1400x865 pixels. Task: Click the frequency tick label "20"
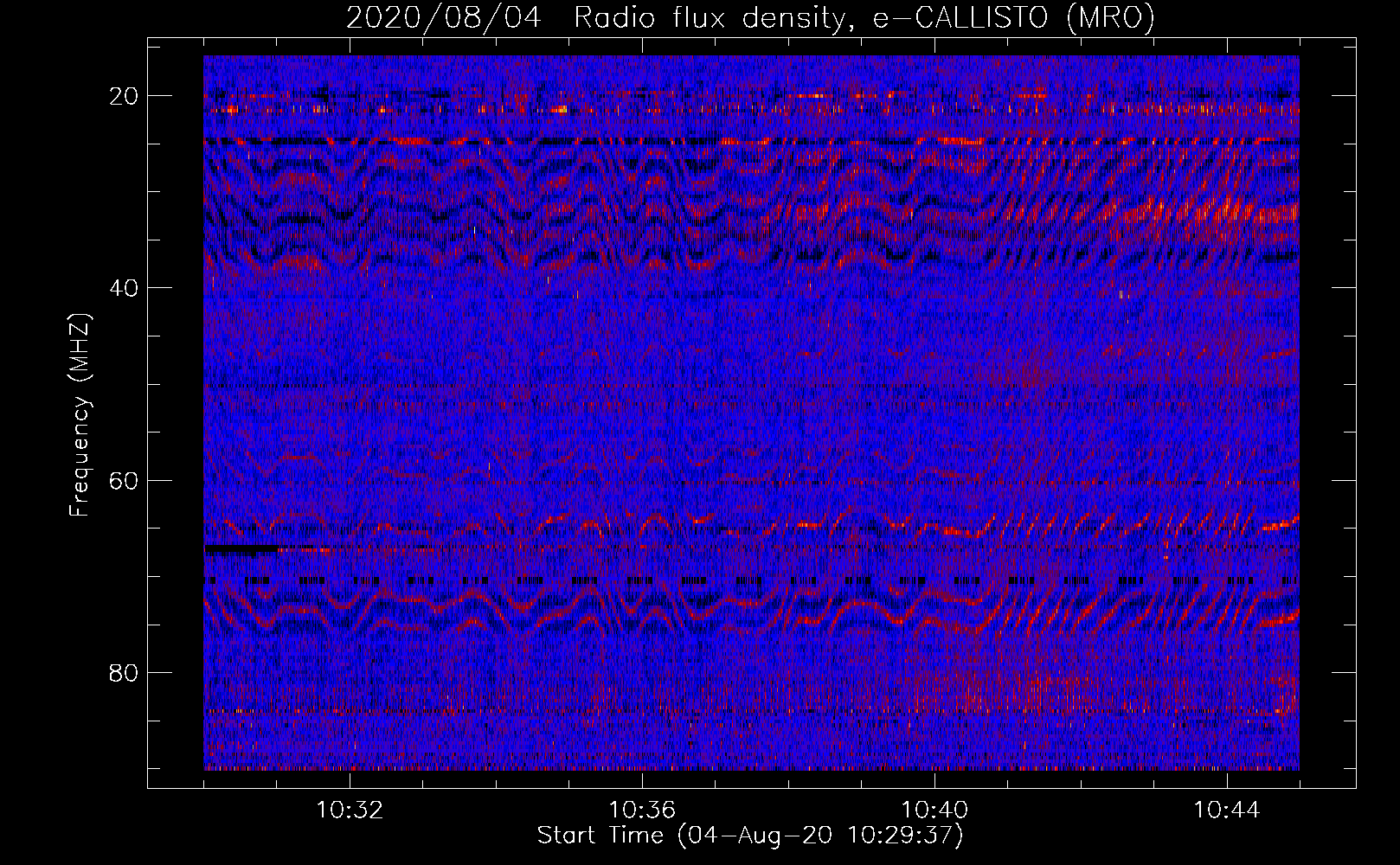pos(124,96)
